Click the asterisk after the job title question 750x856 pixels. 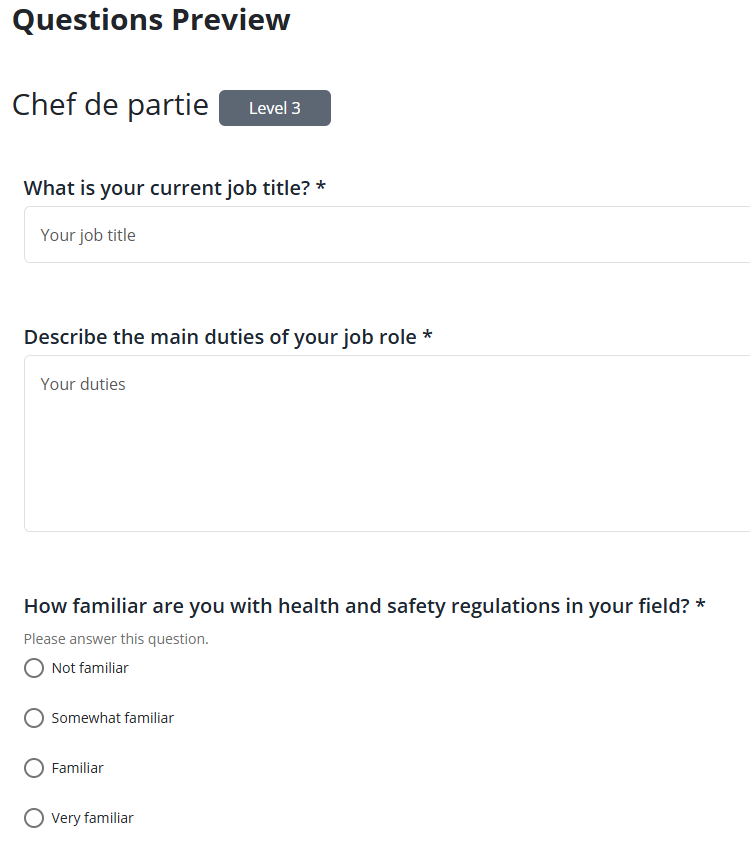[321, 188]
